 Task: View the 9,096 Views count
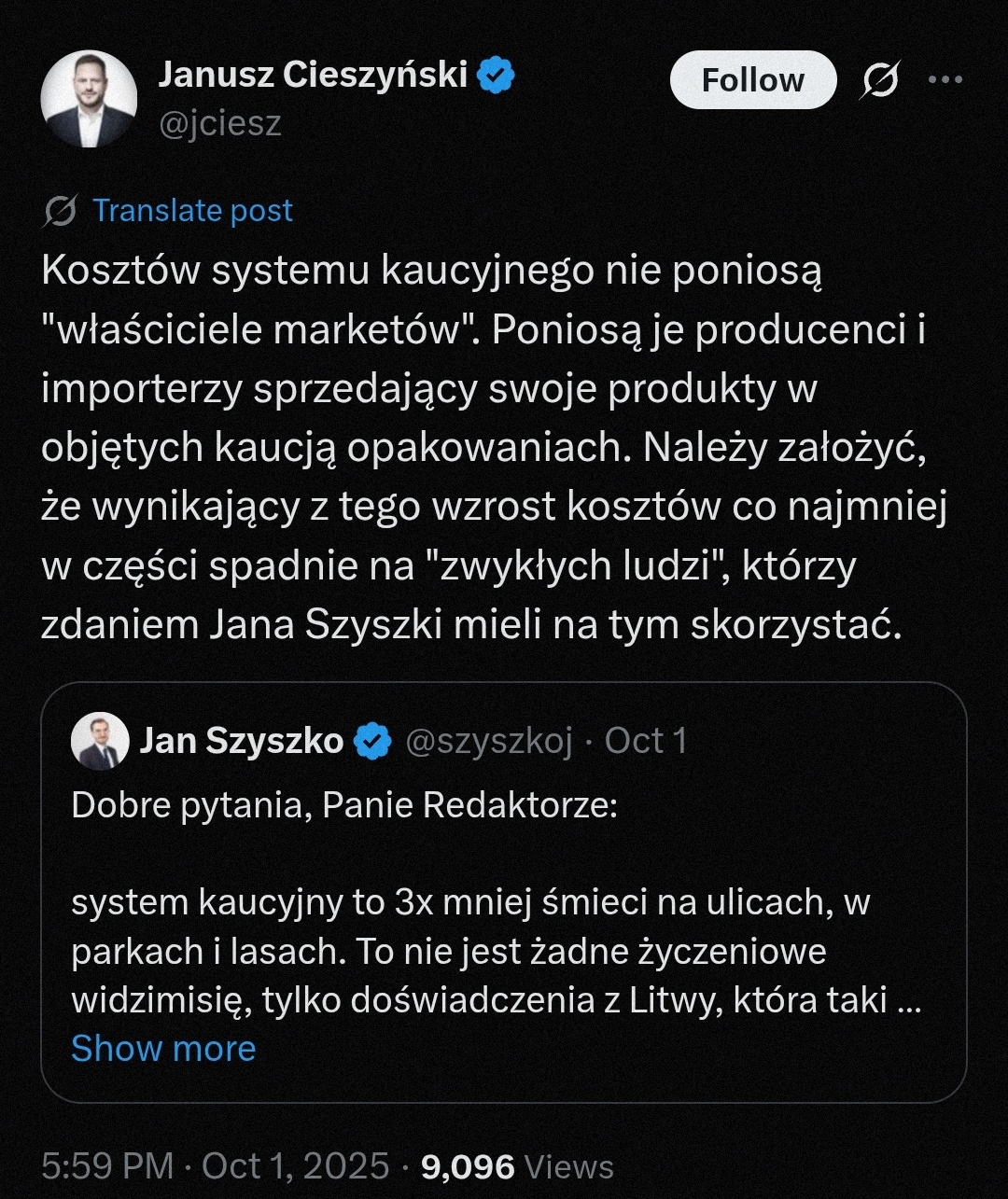click(x=517, y=1166)
